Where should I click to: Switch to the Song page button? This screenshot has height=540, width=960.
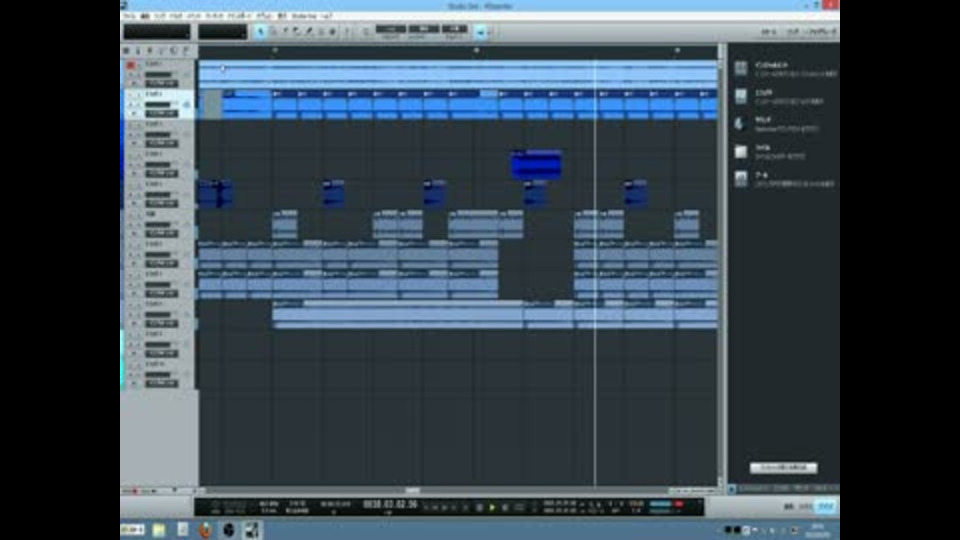pyautogui.click(x=793, y=32)
